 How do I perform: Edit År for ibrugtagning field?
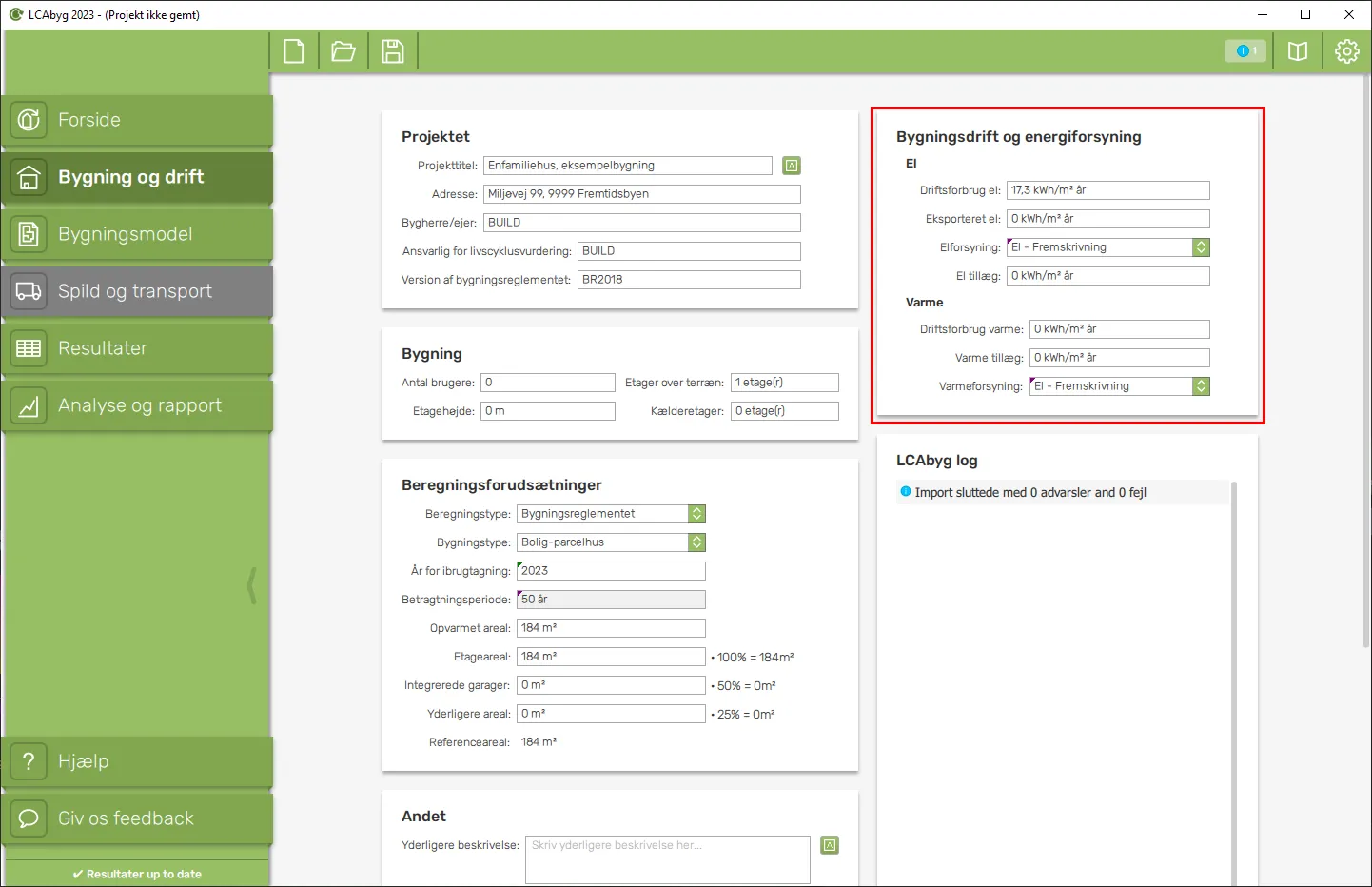[x=611, y=571]
